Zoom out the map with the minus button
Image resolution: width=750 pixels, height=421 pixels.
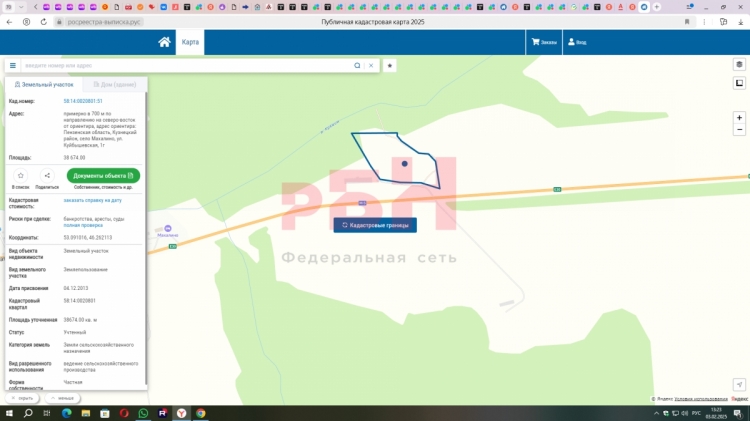click(739, 130)
